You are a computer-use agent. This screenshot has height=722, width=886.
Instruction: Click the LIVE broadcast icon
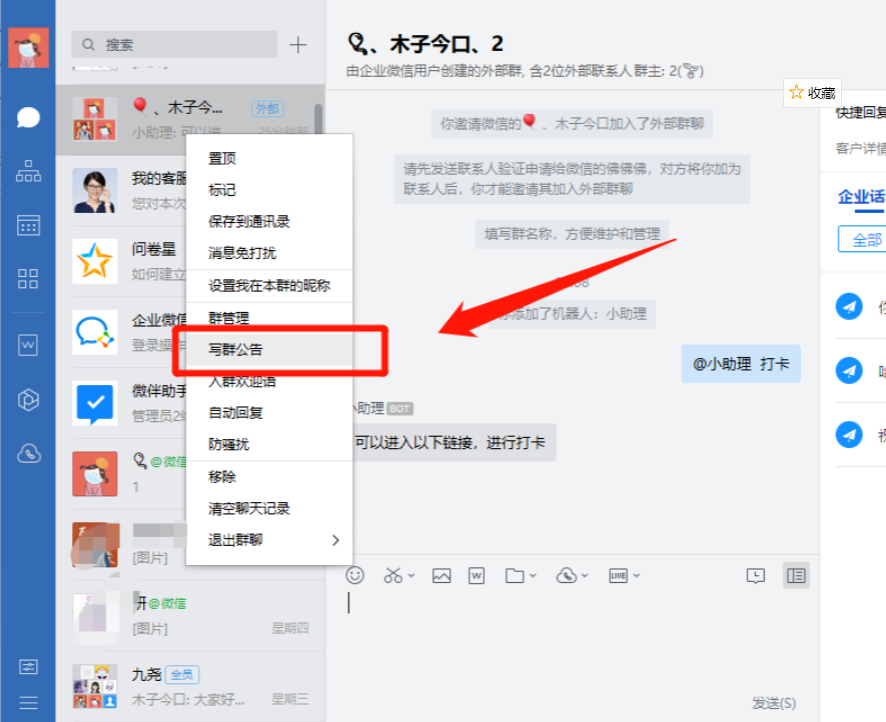tap(618, 576)
